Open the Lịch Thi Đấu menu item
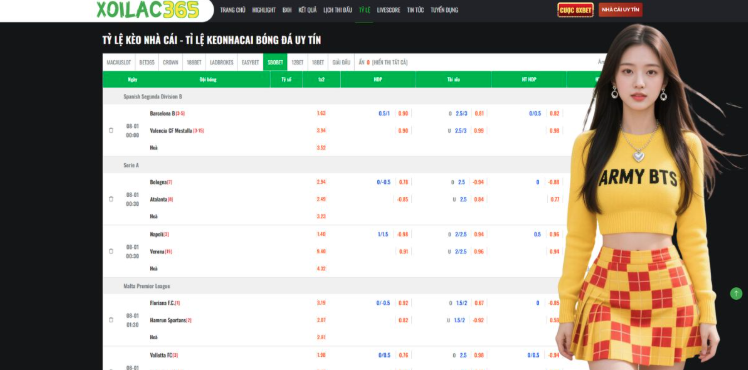This screenshot has height=370, width=748. (338, 10)
